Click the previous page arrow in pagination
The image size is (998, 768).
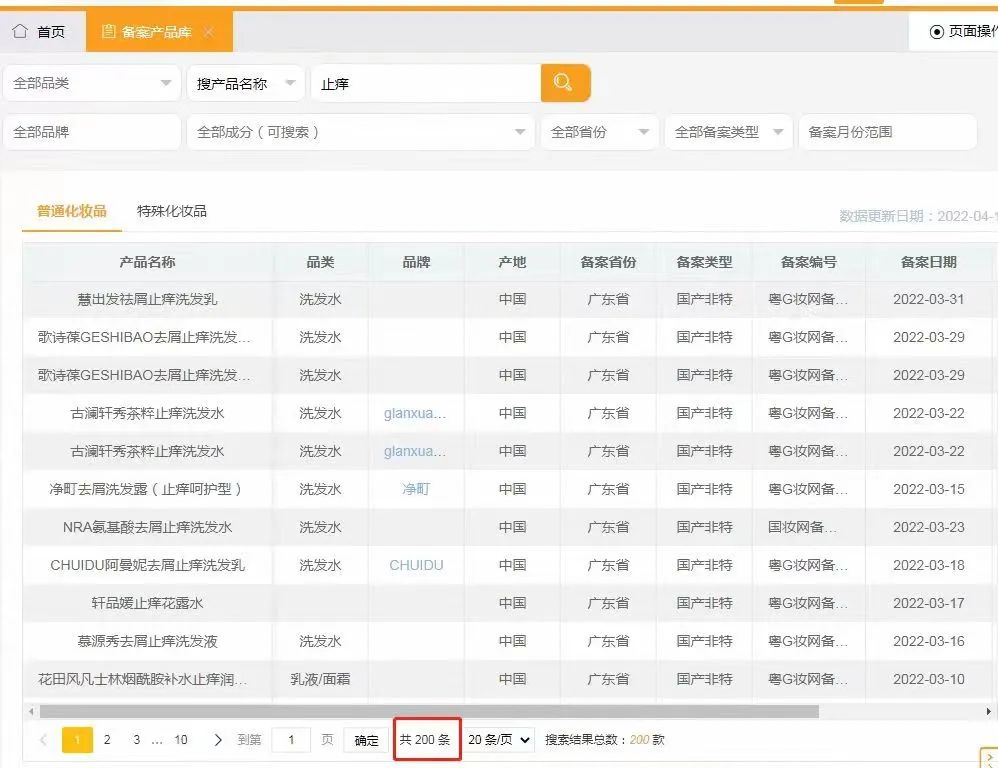tap(43, 739)
